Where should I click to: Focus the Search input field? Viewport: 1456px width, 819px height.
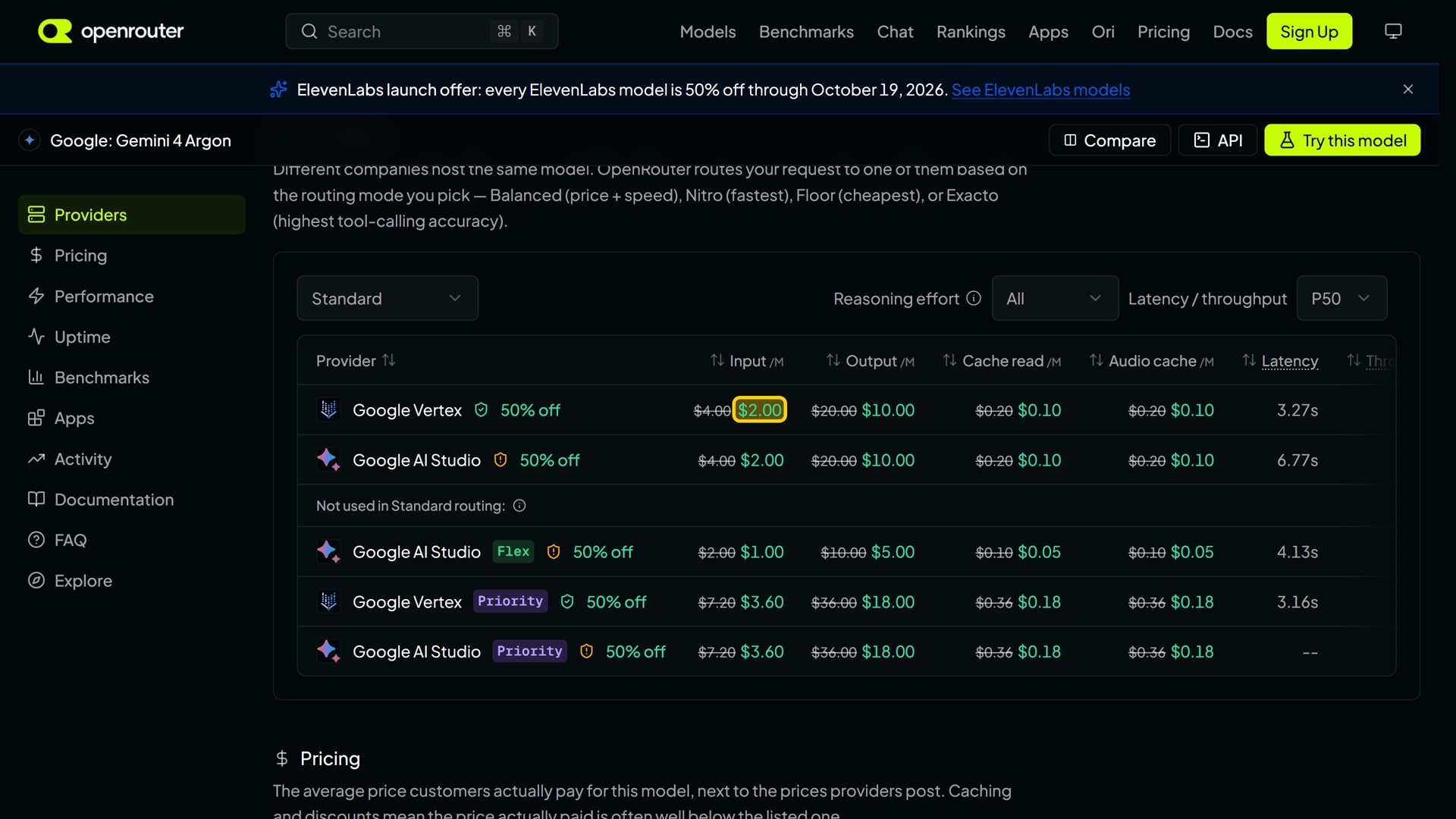coord(422,31)
